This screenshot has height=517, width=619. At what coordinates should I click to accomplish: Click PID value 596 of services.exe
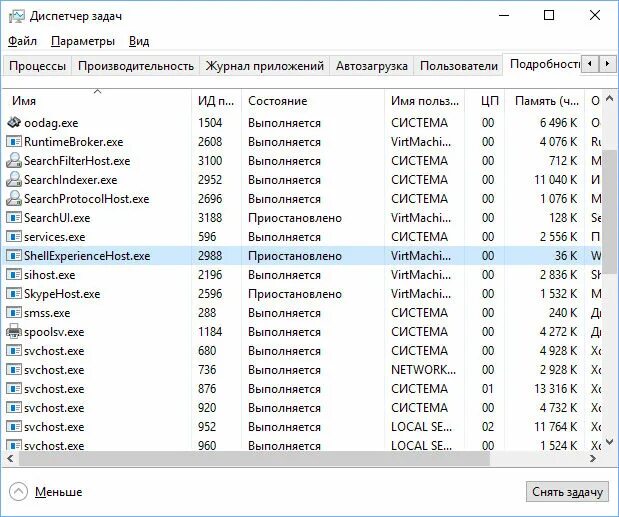[x=207, y=237]
